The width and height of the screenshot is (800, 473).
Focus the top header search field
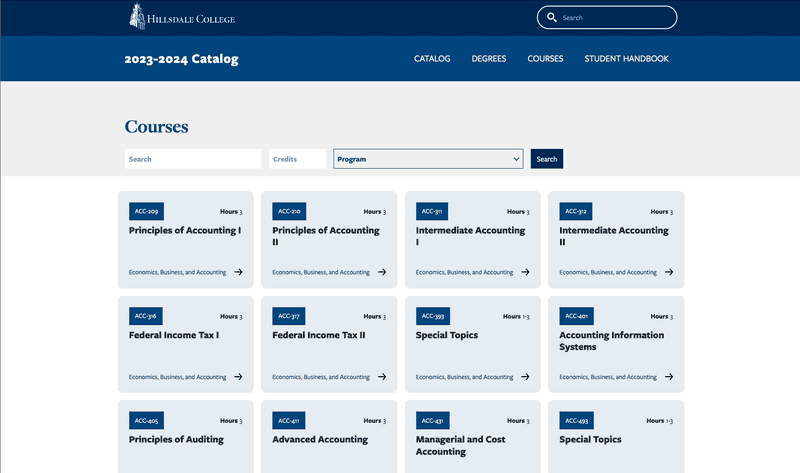[x=607, y=17]
